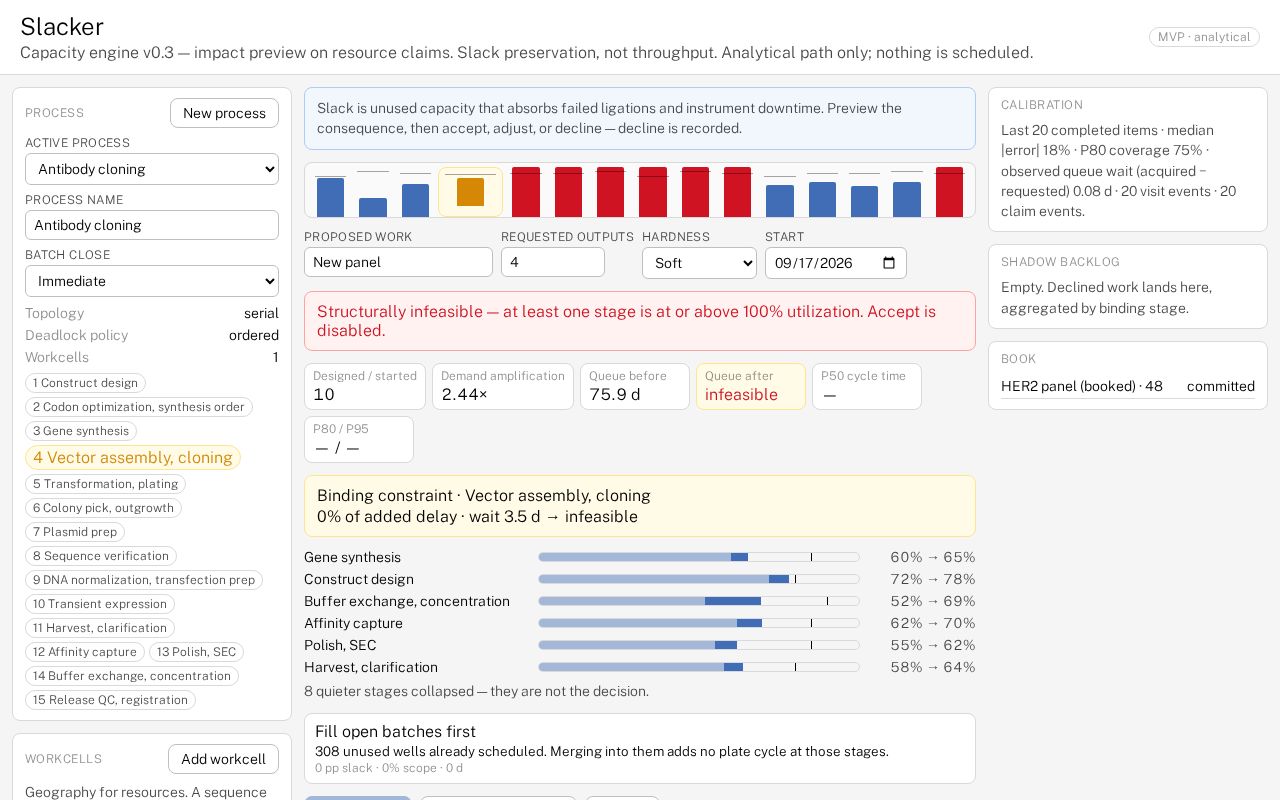The height and width of the screenshot is (800, 1280).
Task: Select stage chip 3 Gene synthesis
Action: 81,431
